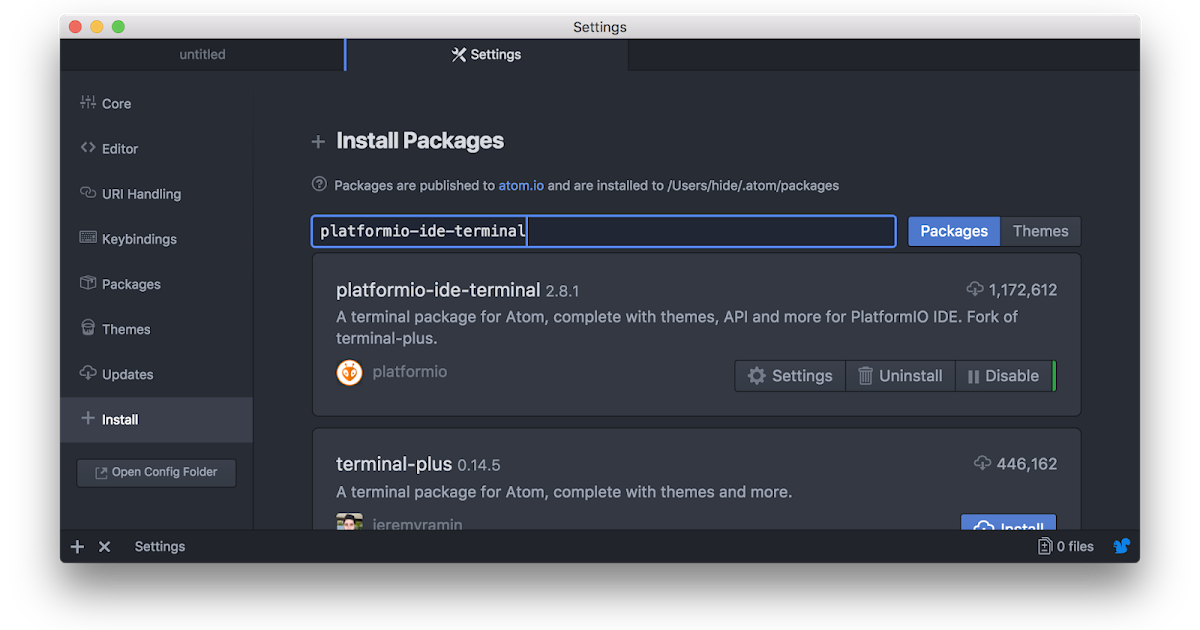The height and width of the screenshot is (630, 1200).
Task: Uninstall the platformio-ide-terminal package
Action: click(x=900, y=375)
